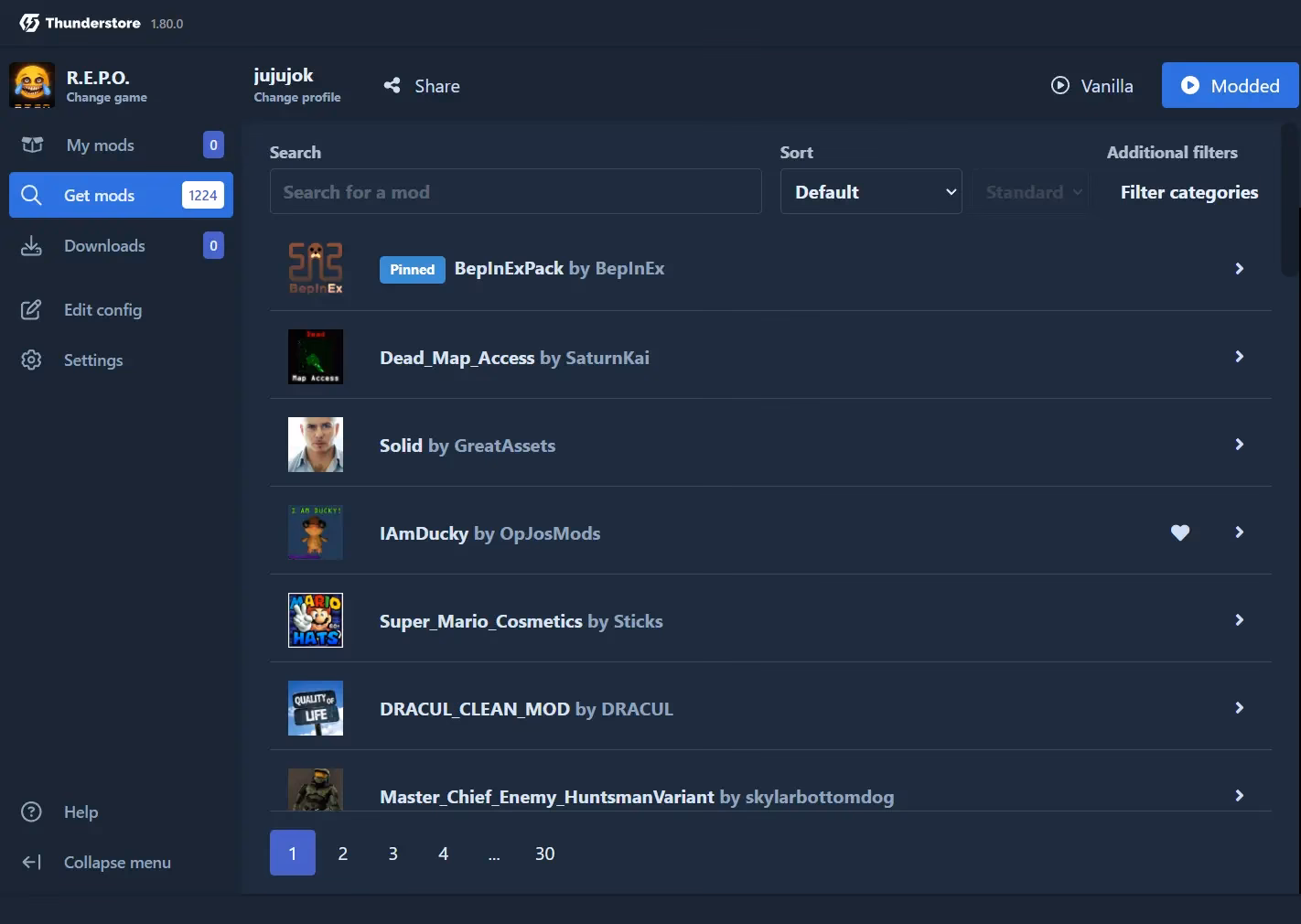Screen dimensions: 1301x924
Task: Expand the Dead_Map_Access row chevron
Action: 1240,357
